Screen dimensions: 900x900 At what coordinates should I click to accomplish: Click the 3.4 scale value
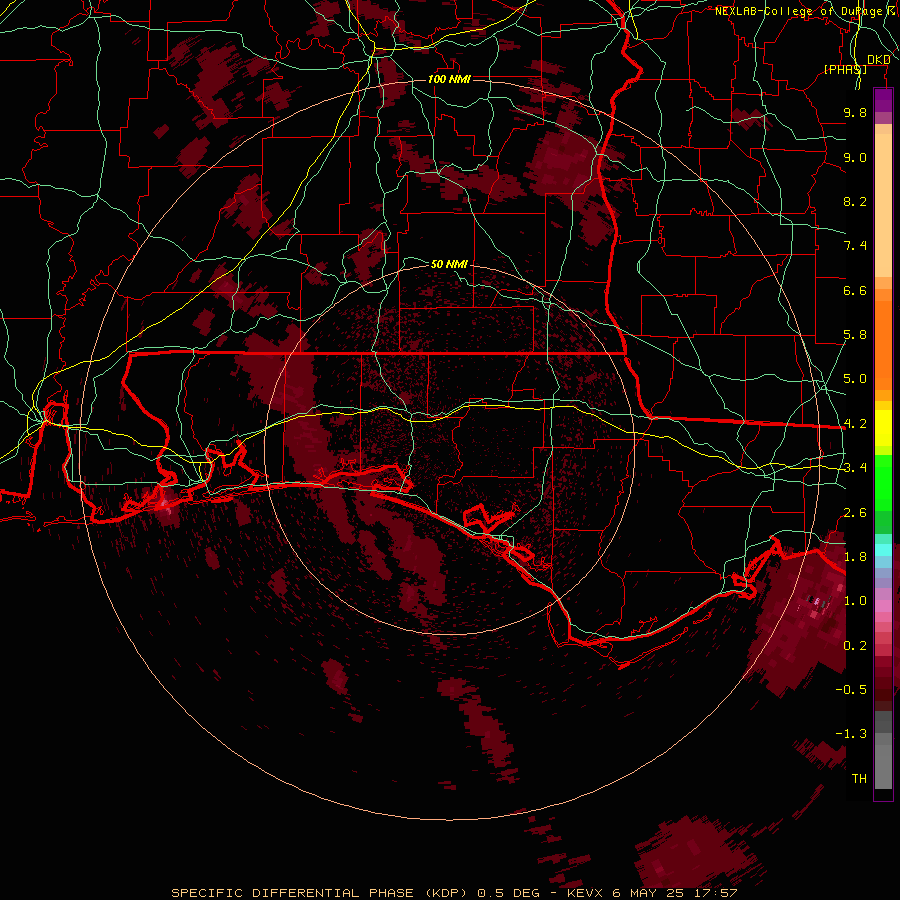[855, 468]
